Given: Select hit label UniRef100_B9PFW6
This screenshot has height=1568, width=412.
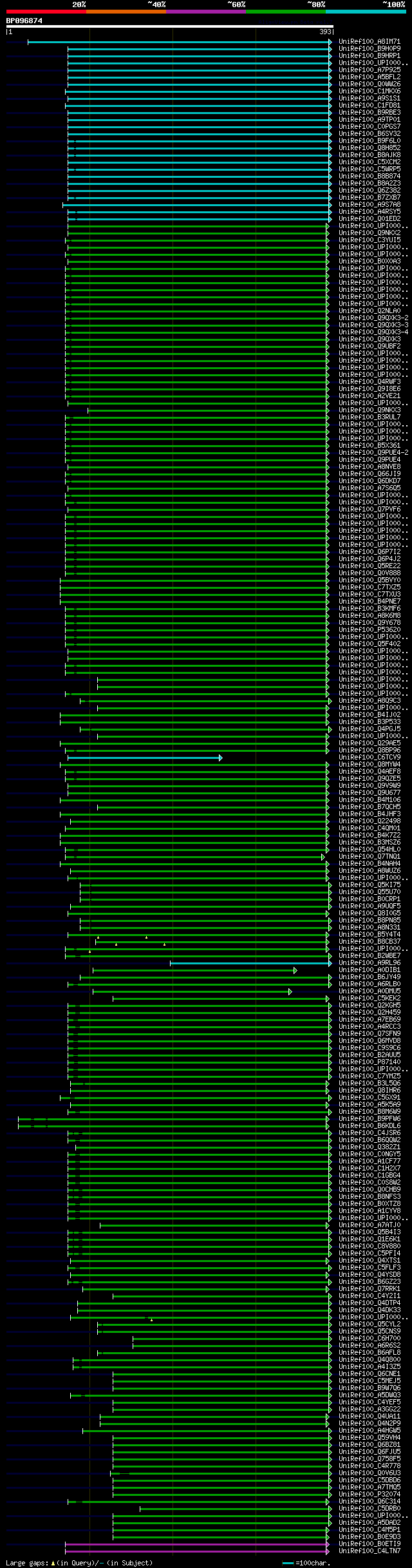Looking at the screenshot, I should 370,1119.
